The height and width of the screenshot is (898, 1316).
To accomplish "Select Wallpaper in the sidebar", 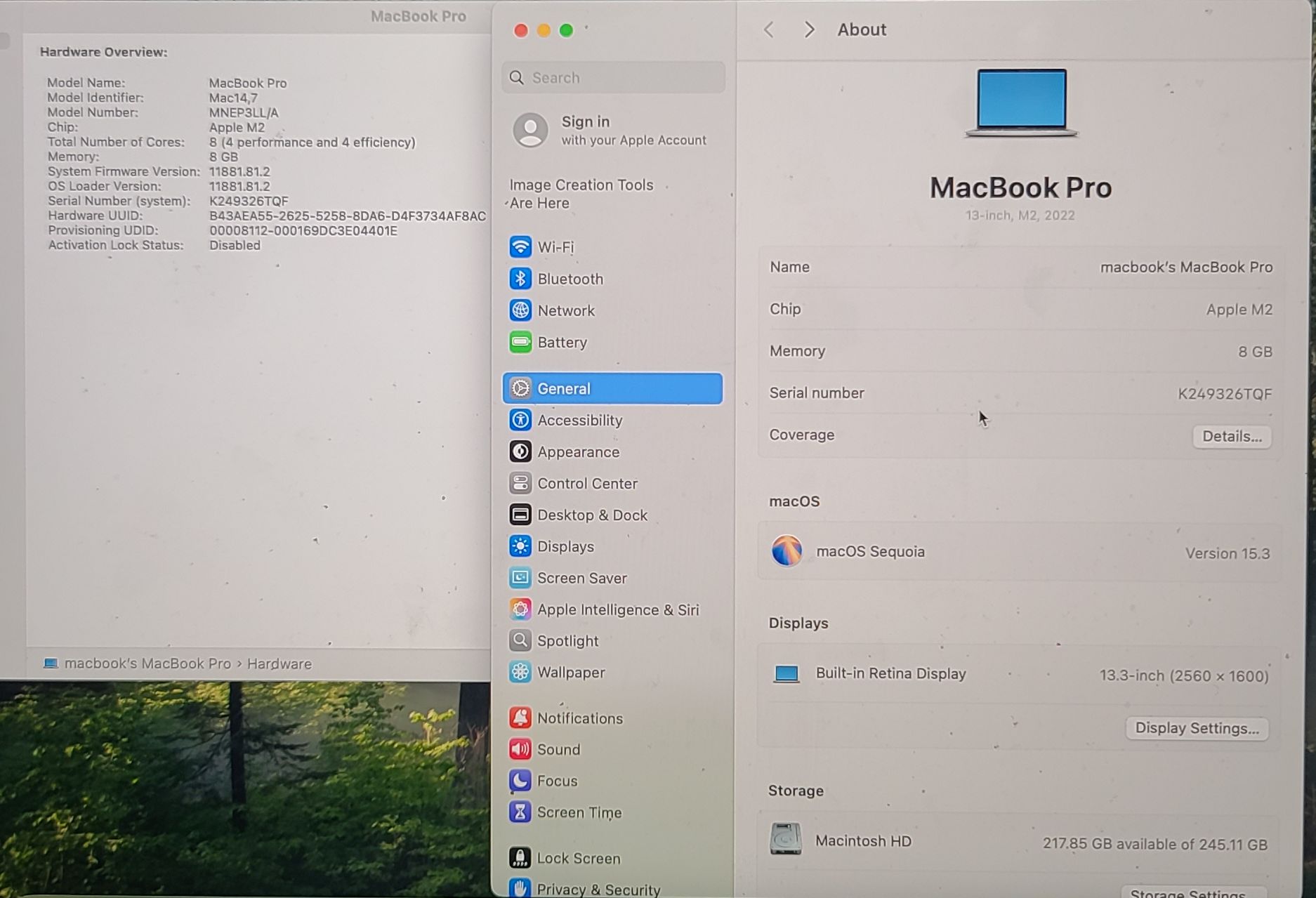I will (570, 672).
